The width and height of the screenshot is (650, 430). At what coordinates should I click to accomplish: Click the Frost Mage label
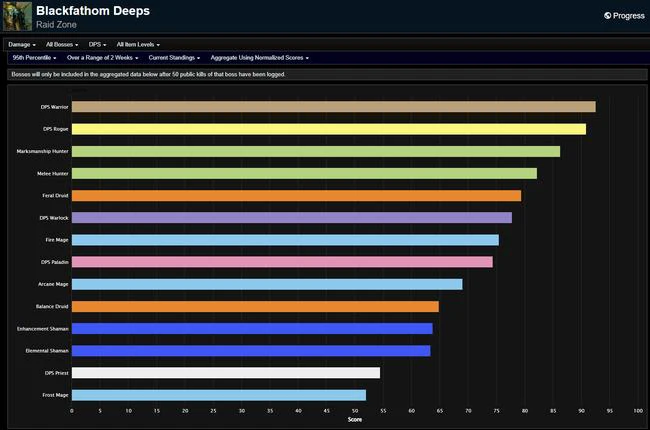55,395
